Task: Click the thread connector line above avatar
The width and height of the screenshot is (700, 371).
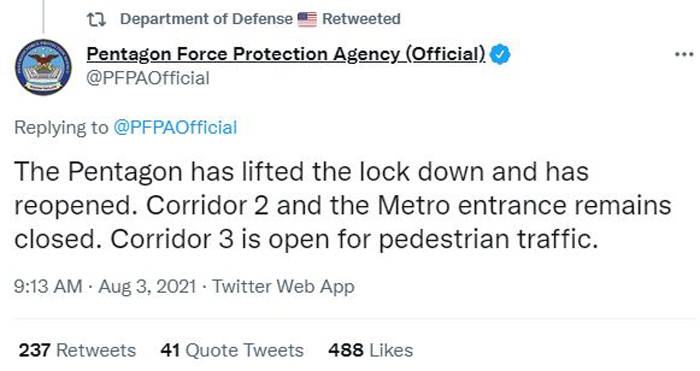Action: [43, 16]
